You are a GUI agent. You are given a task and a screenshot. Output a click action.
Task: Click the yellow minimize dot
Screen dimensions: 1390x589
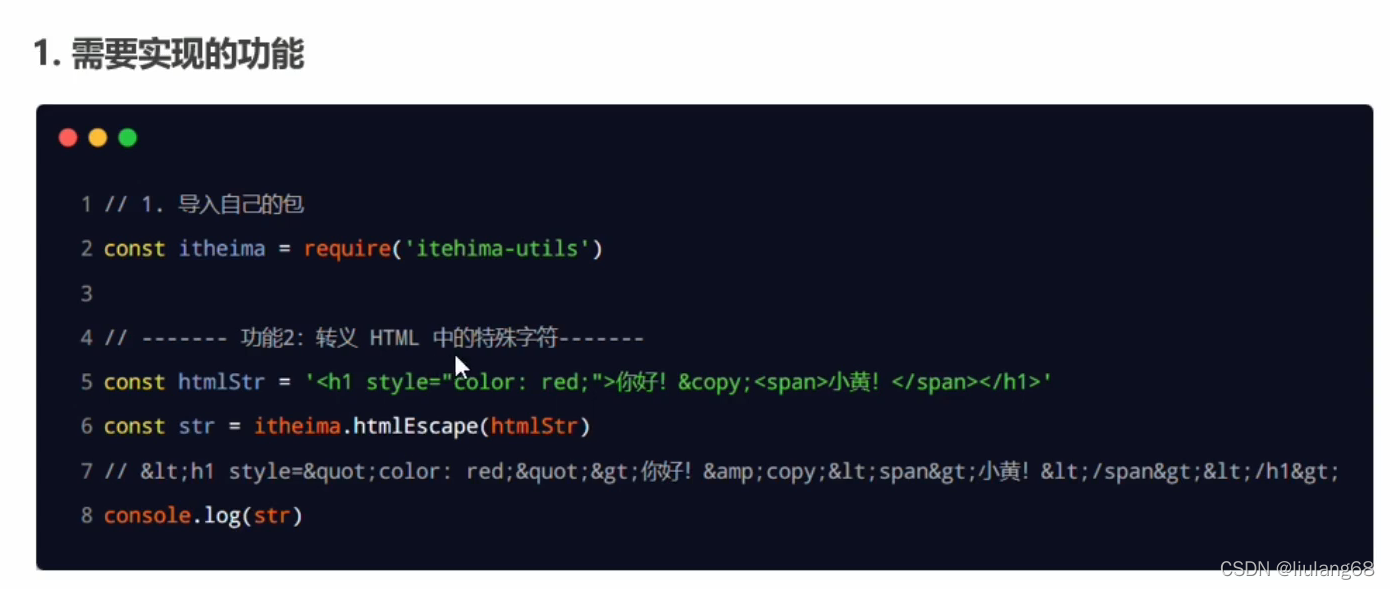pyautogui.click(x=98, y=138)
